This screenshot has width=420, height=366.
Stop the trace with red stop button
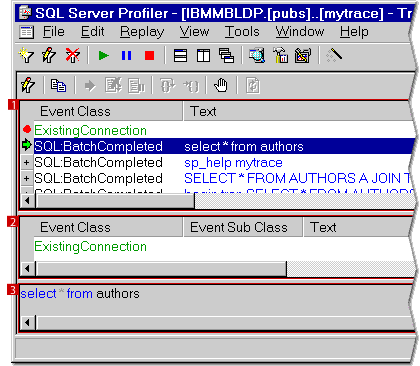pos(149,55)
